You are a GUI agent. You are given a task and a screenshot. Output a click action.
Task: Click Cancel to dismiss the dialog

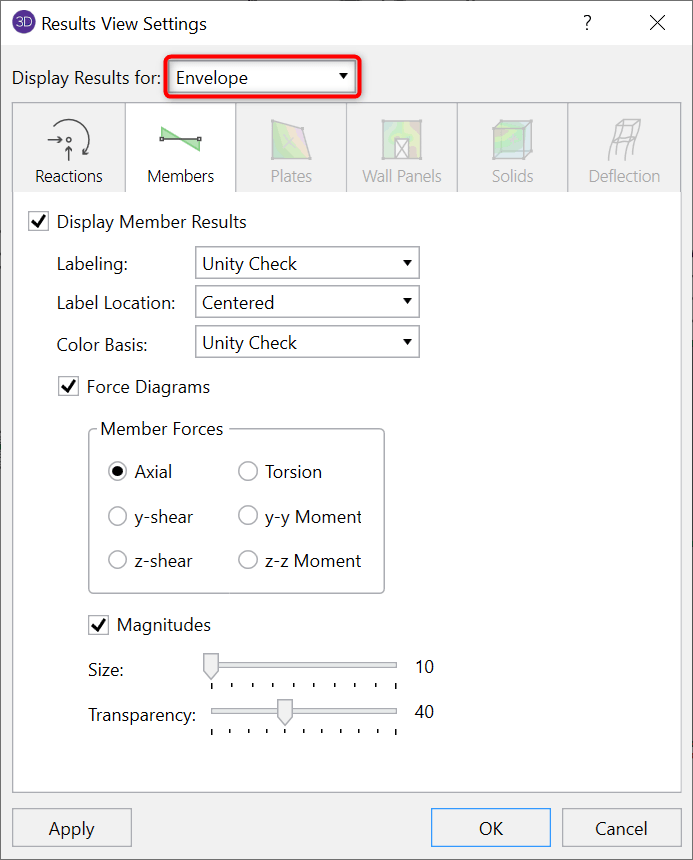[x=621, y=828]
